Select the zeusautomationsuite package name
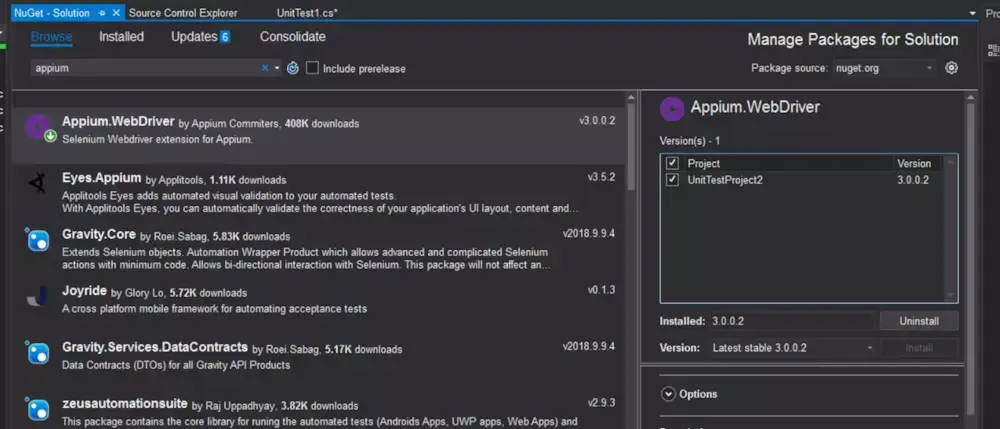Viewport: 1000px width, 429px height. [x=124, y=404]
